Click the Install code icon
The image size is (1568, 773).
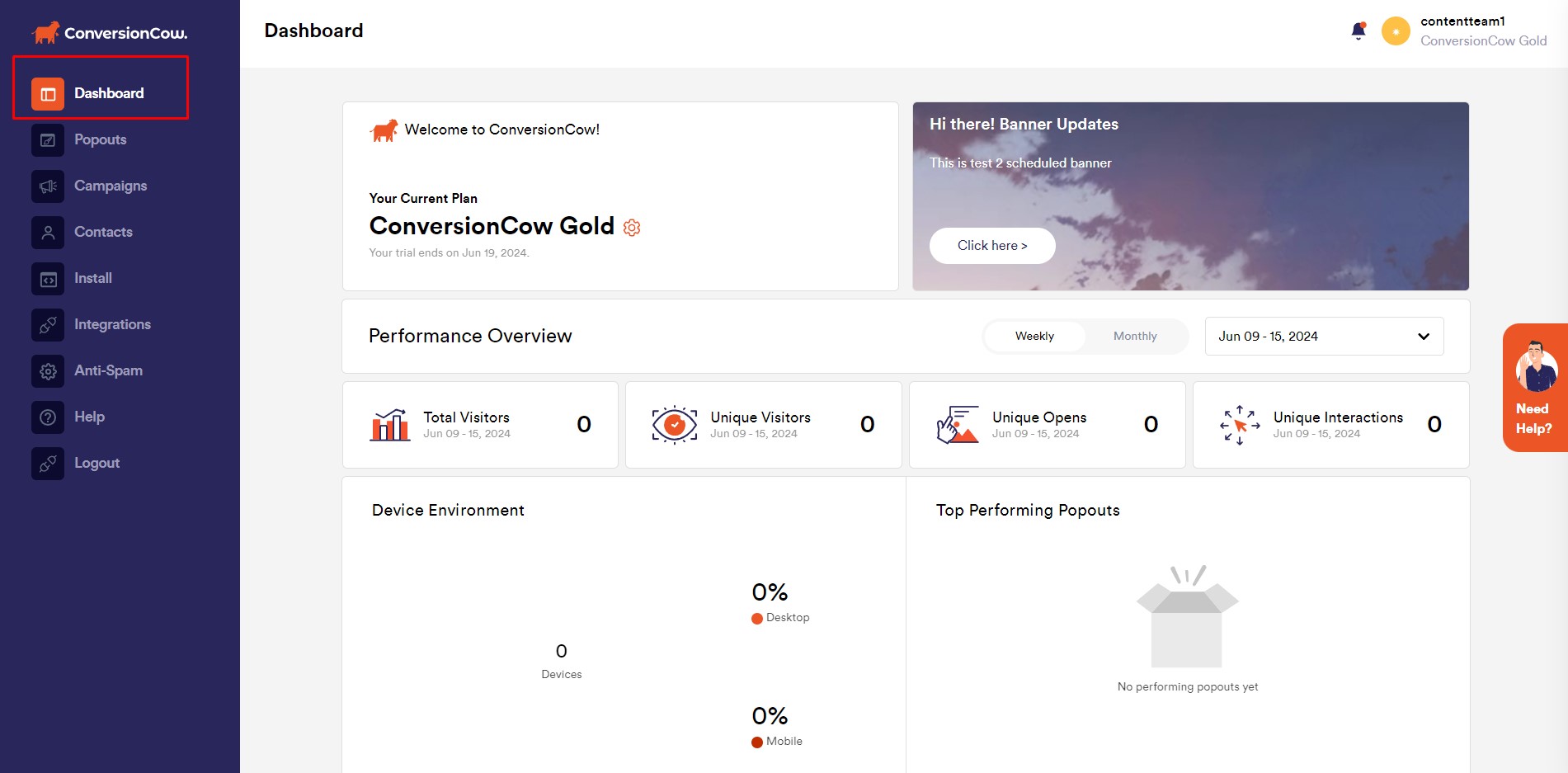[48, 279]
